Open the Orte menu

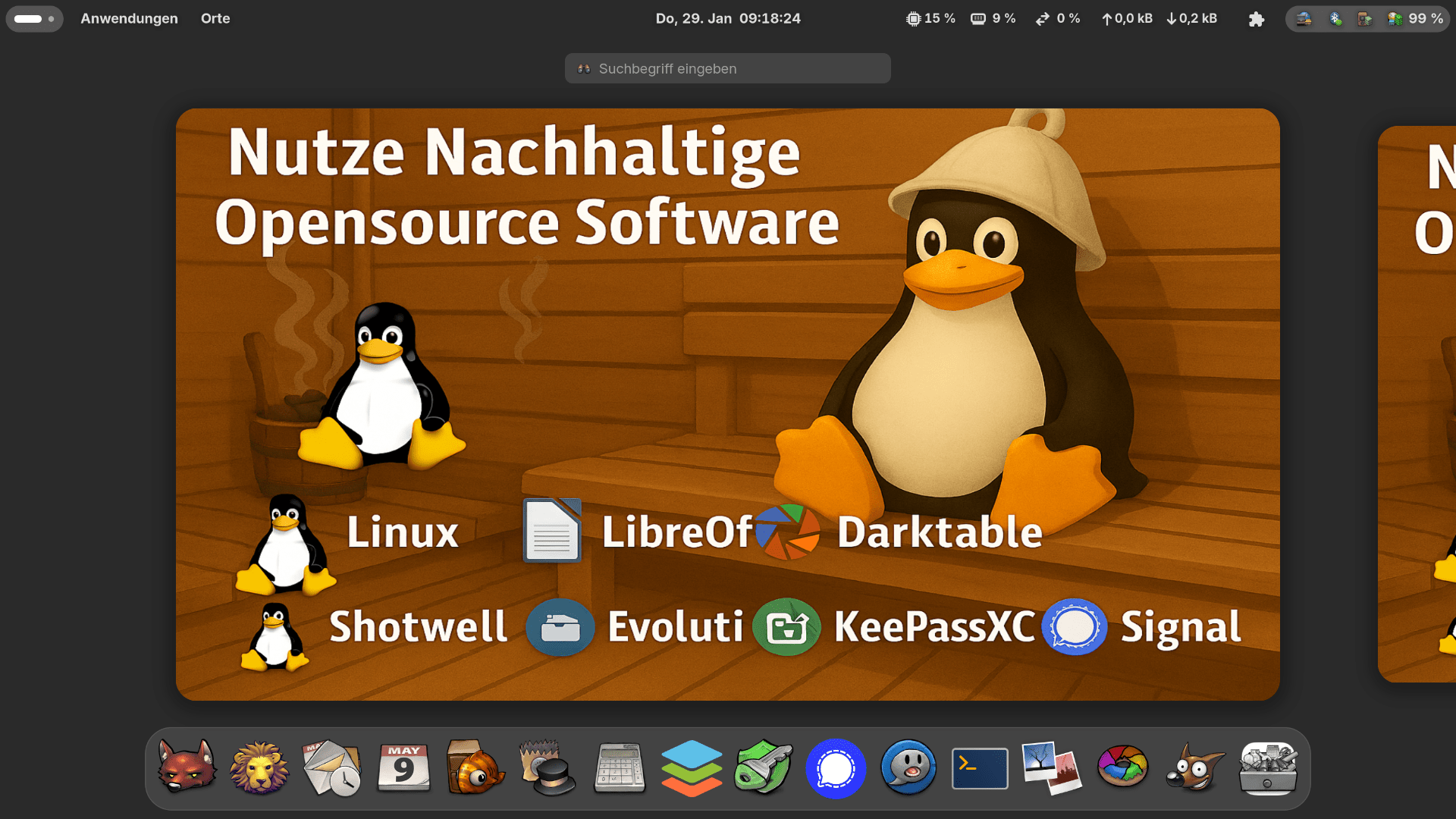[x=215, y=18]
